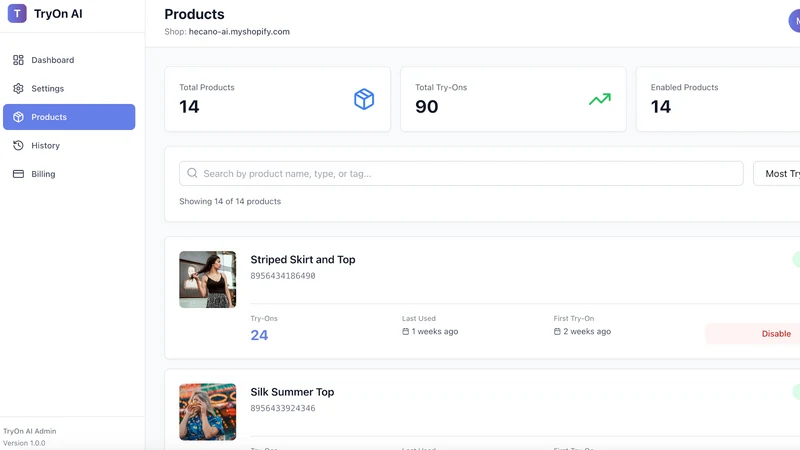Click the Dashboard grid icon
This screenshot has width=800, height=450.
coord(18,60)
